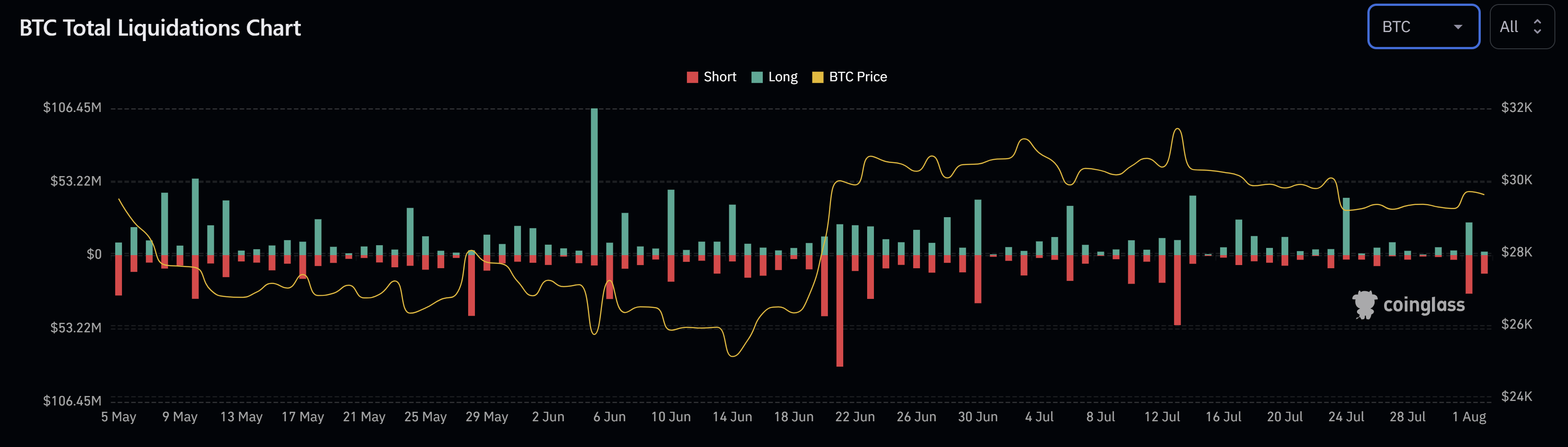Viewport: 1568px width, 447px height.
Task: Click the Long legend label
Action: (784, 77)
